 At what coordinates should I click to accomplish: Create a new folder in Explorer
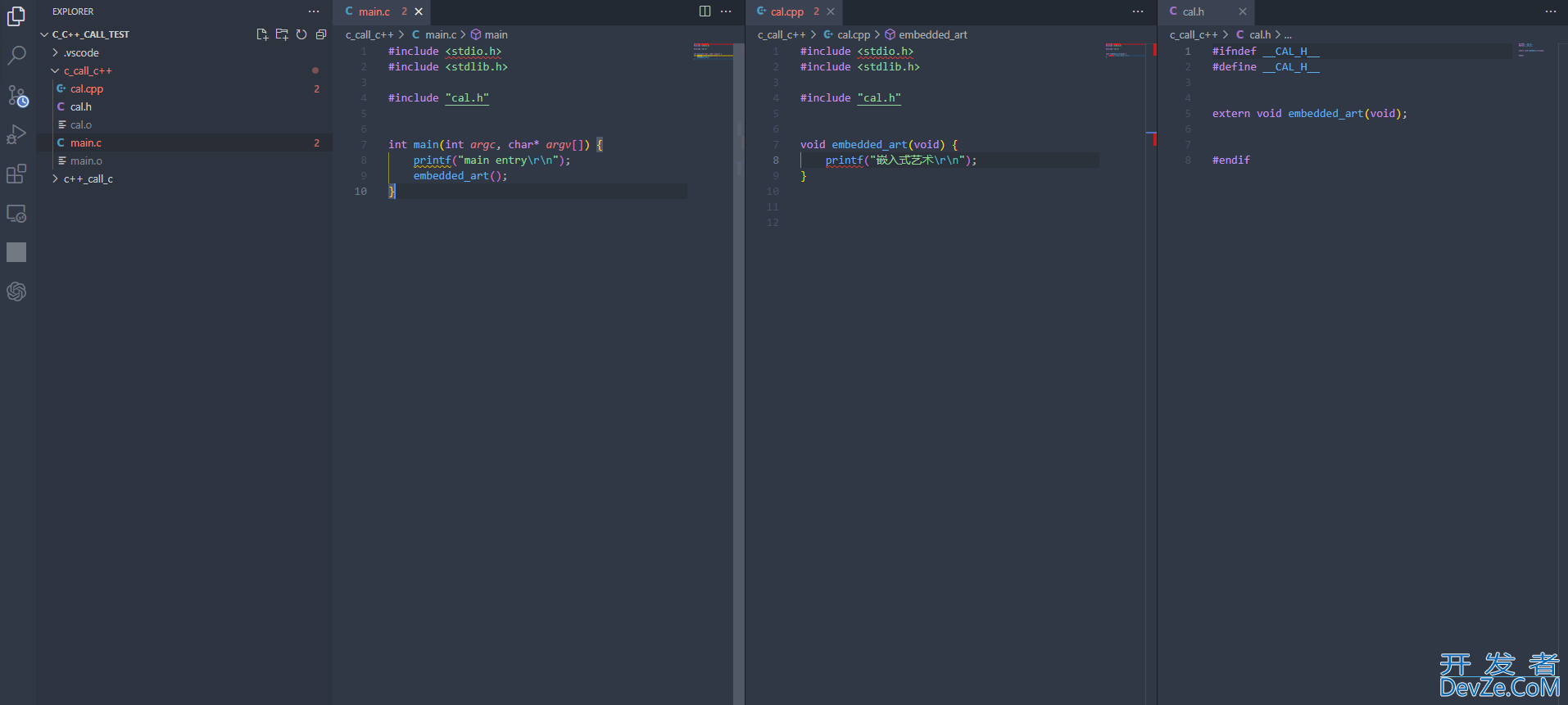[282, 34]
